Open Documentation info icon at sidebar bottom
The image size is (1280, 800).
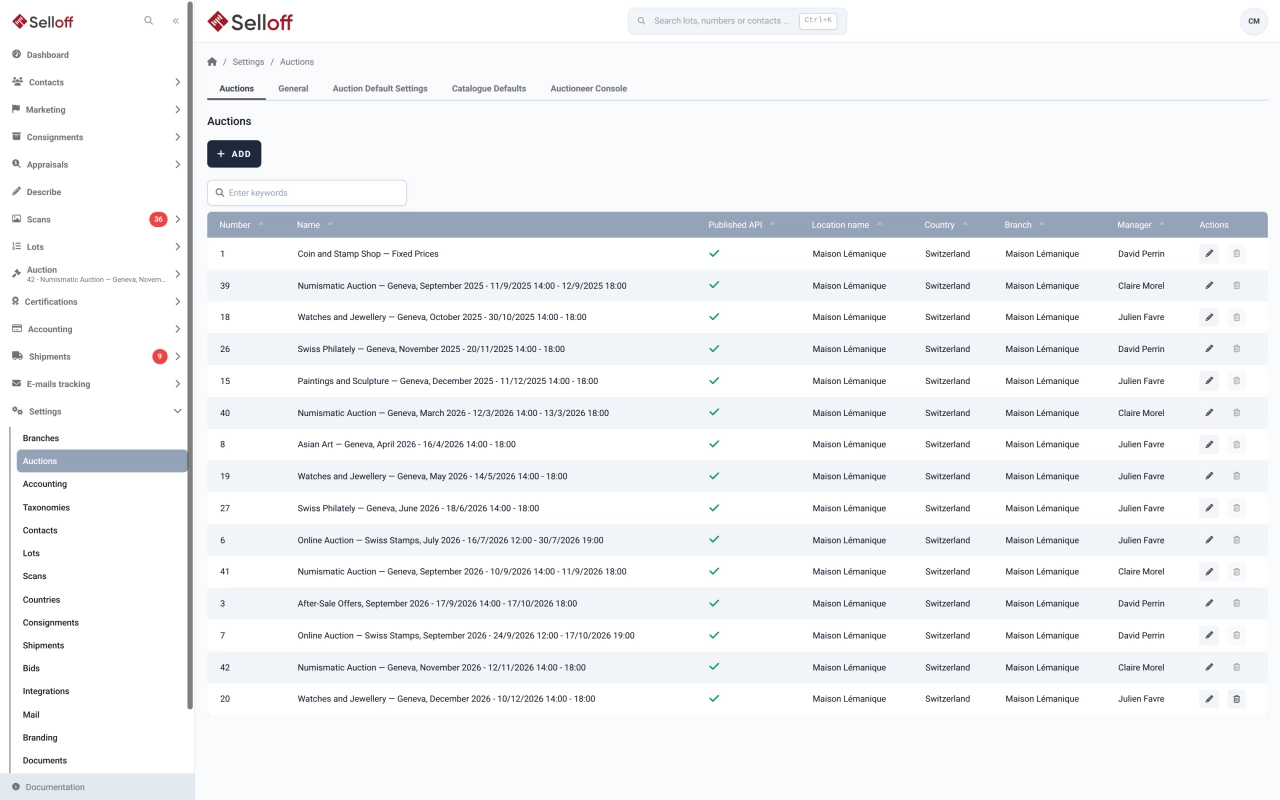[x=16, y=787]
